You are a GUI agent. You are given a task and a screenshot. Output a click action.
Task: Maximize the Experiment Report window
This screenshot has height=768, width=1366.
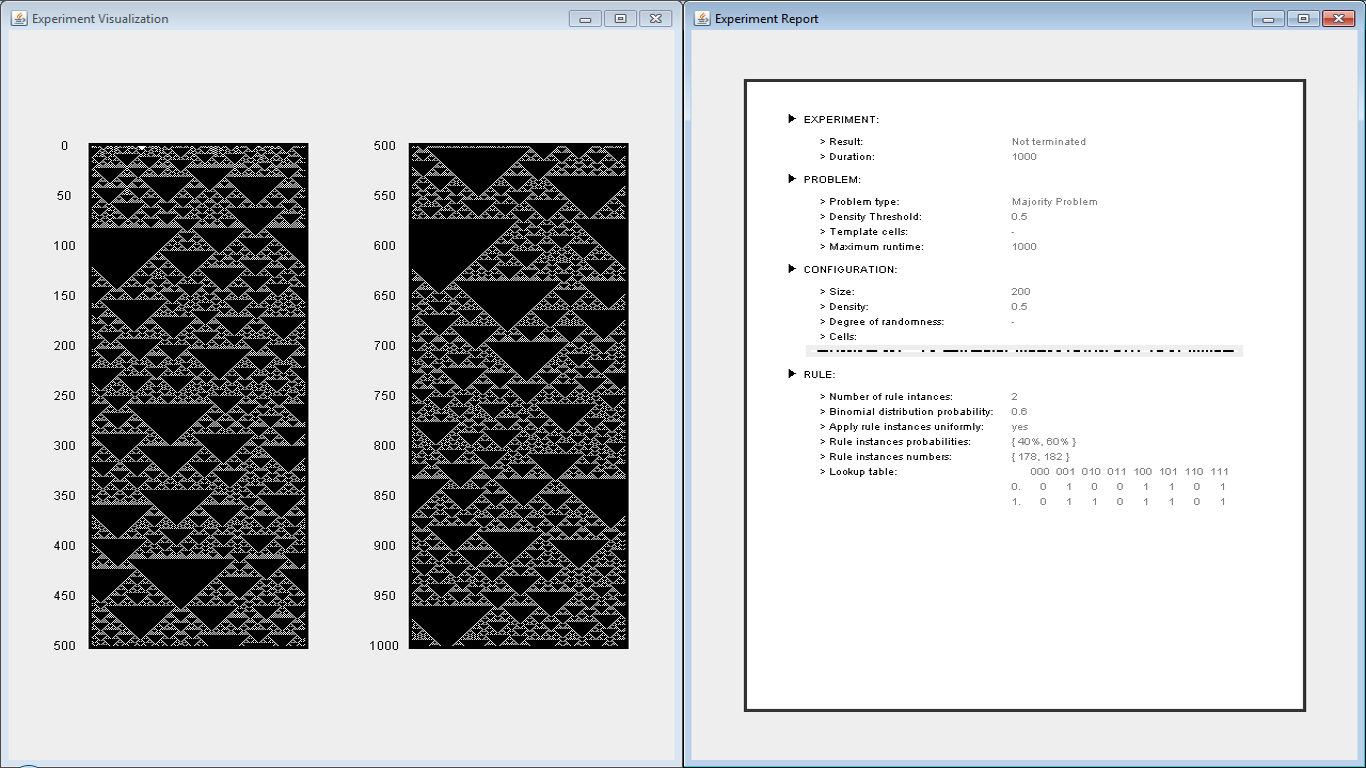1302,19
